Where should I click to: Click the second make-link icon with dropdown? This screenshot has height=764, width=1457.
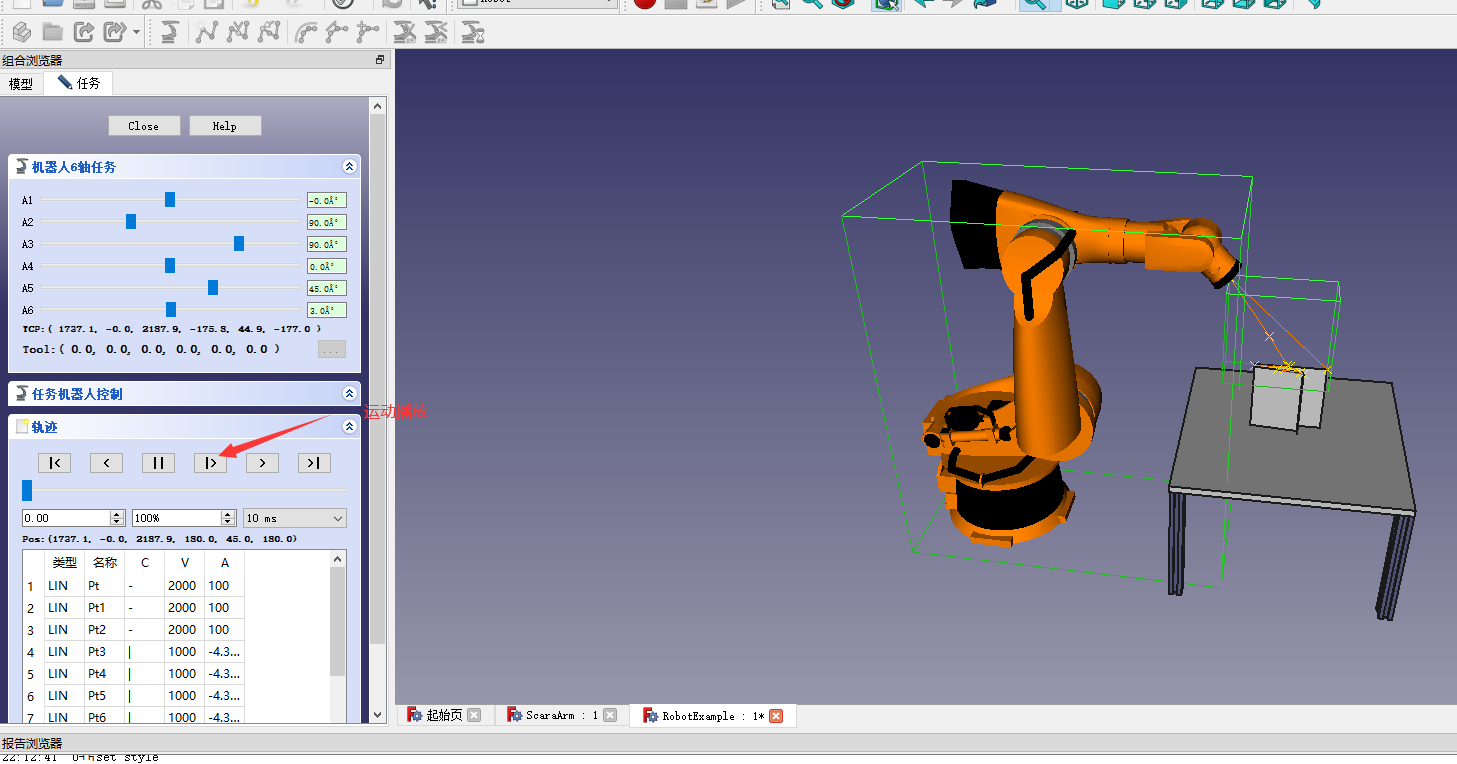pos(115,32)
